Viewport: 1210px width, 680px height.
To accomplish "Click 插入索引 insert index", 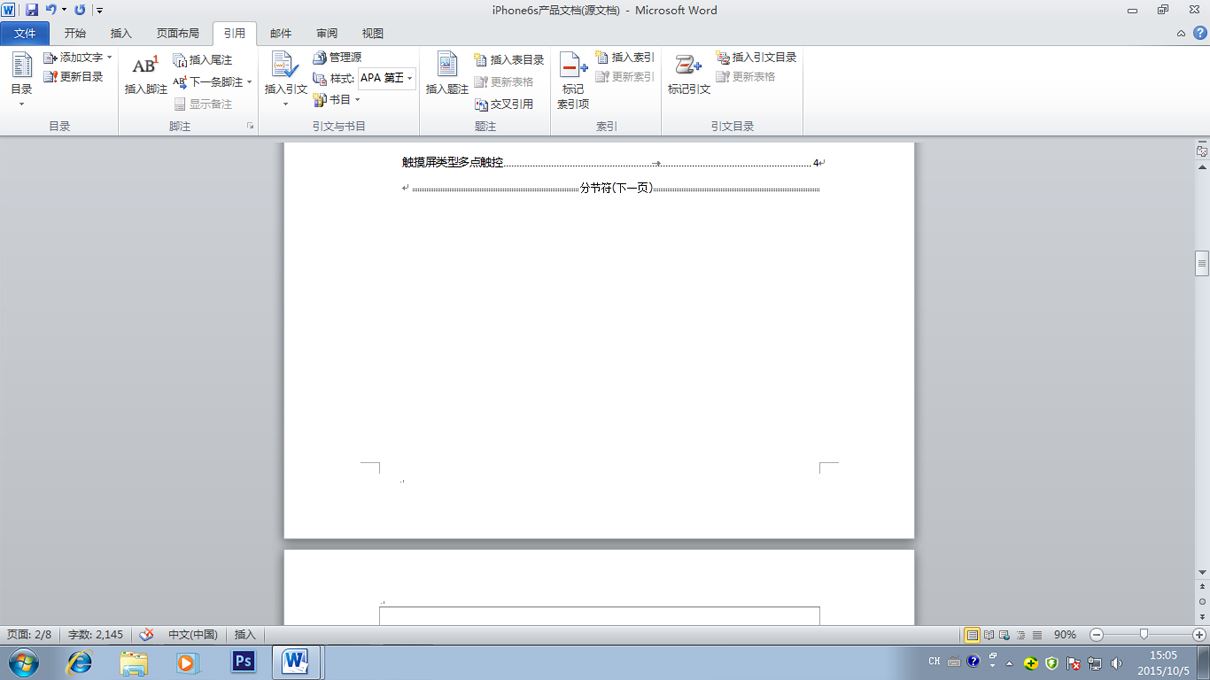I will click(x=625, y=58).
